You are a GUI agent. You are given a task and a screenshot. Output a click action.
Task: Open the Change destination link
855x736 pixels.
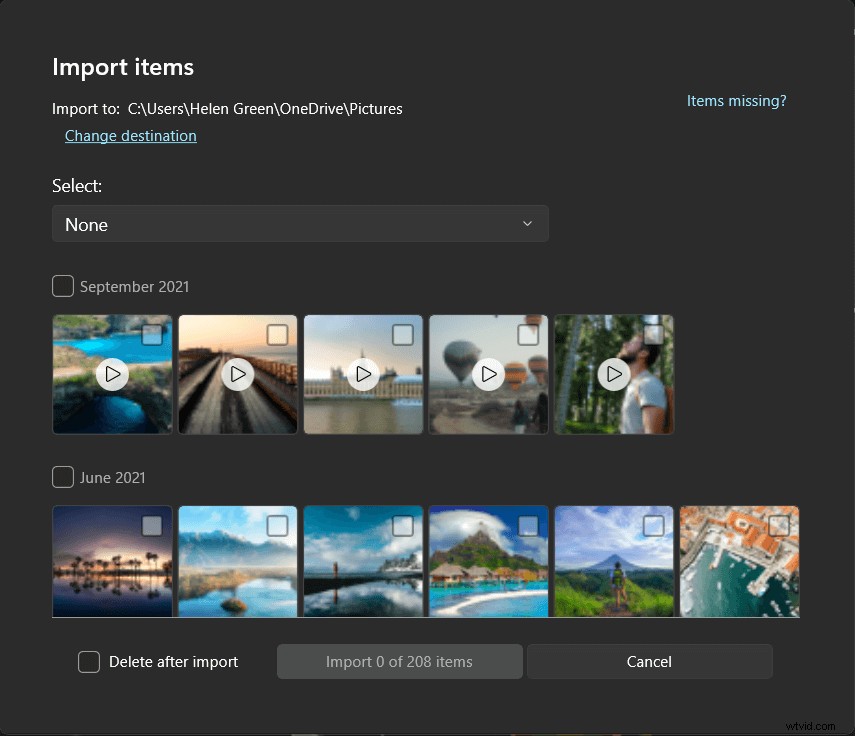pos(130,135)
